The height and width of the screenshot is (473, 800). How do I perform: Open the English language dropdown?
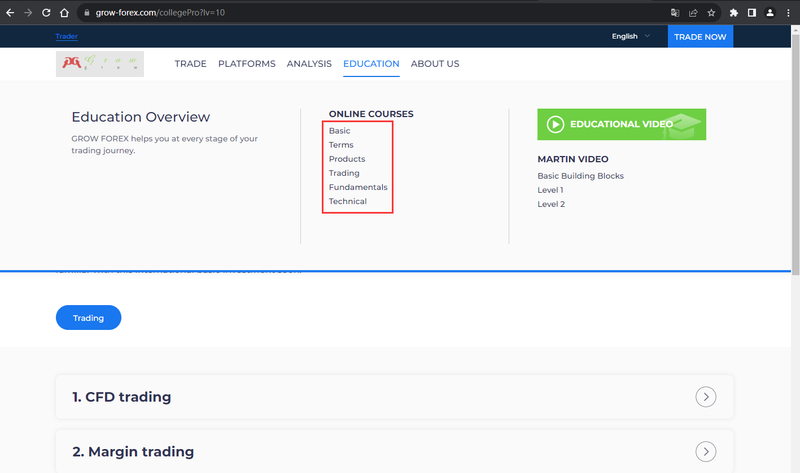pos(631,36)
